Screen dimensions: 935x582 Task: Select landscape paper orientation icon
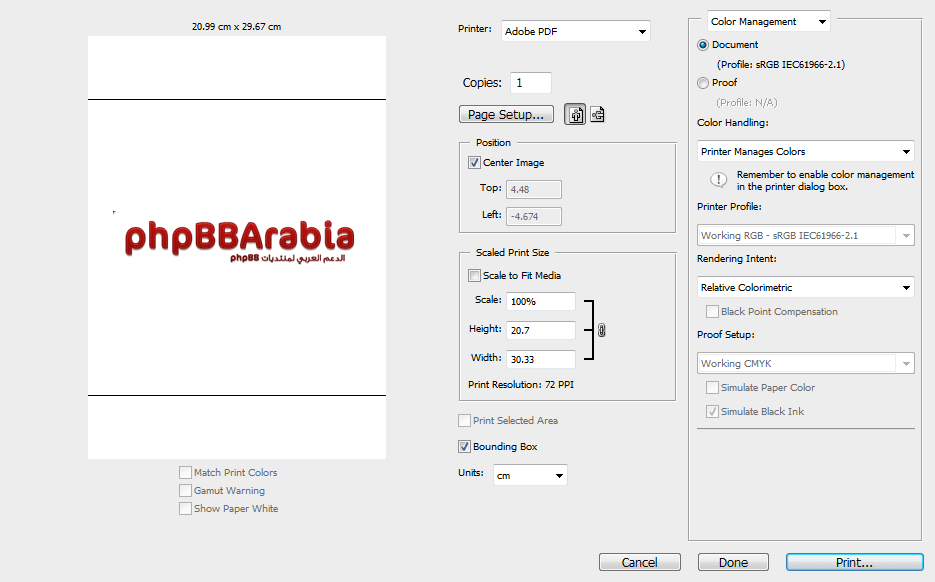597,114
